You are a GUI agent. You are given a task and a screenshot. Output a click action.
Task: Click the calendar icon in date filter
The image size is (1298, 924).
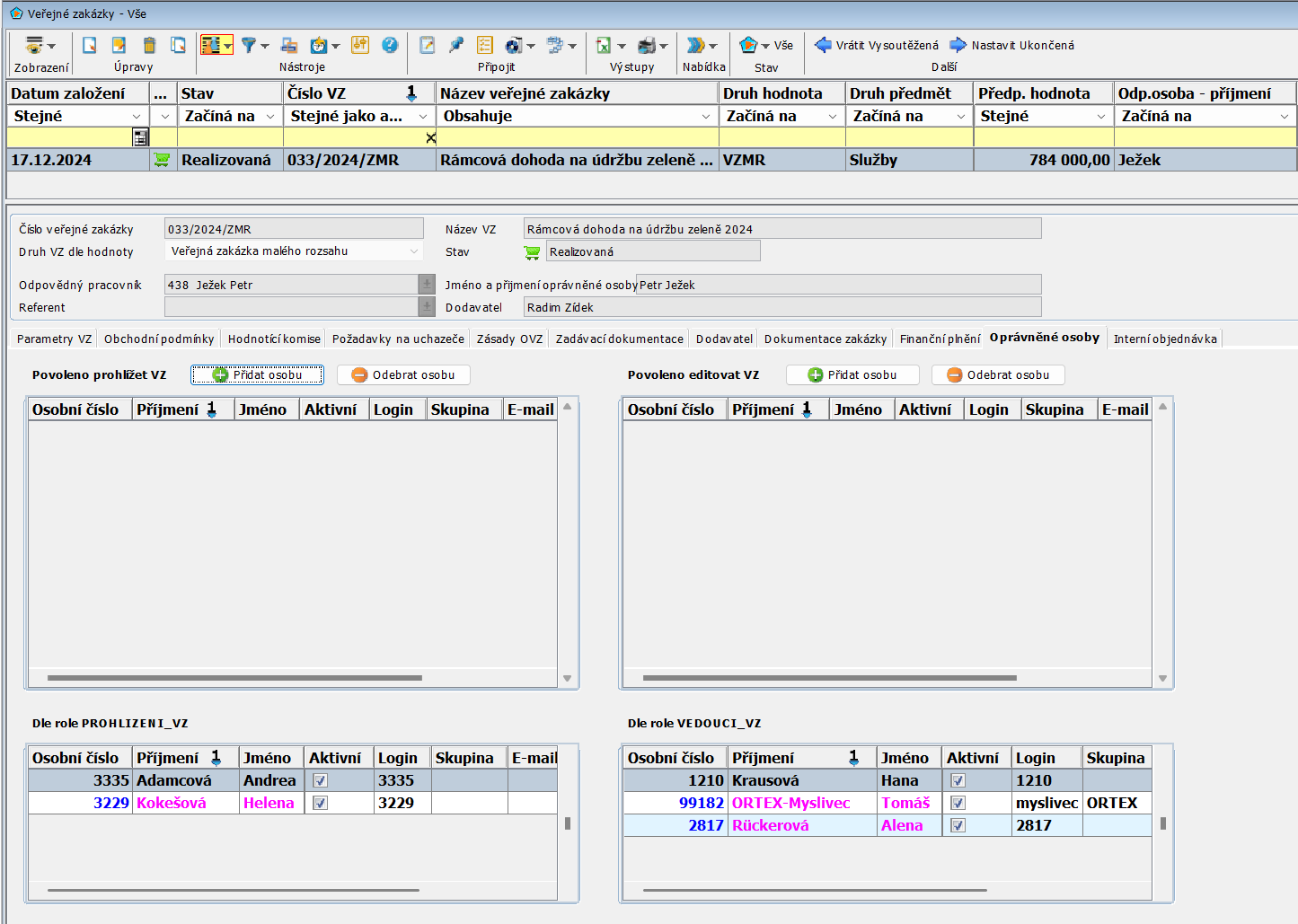click(140, 137)
